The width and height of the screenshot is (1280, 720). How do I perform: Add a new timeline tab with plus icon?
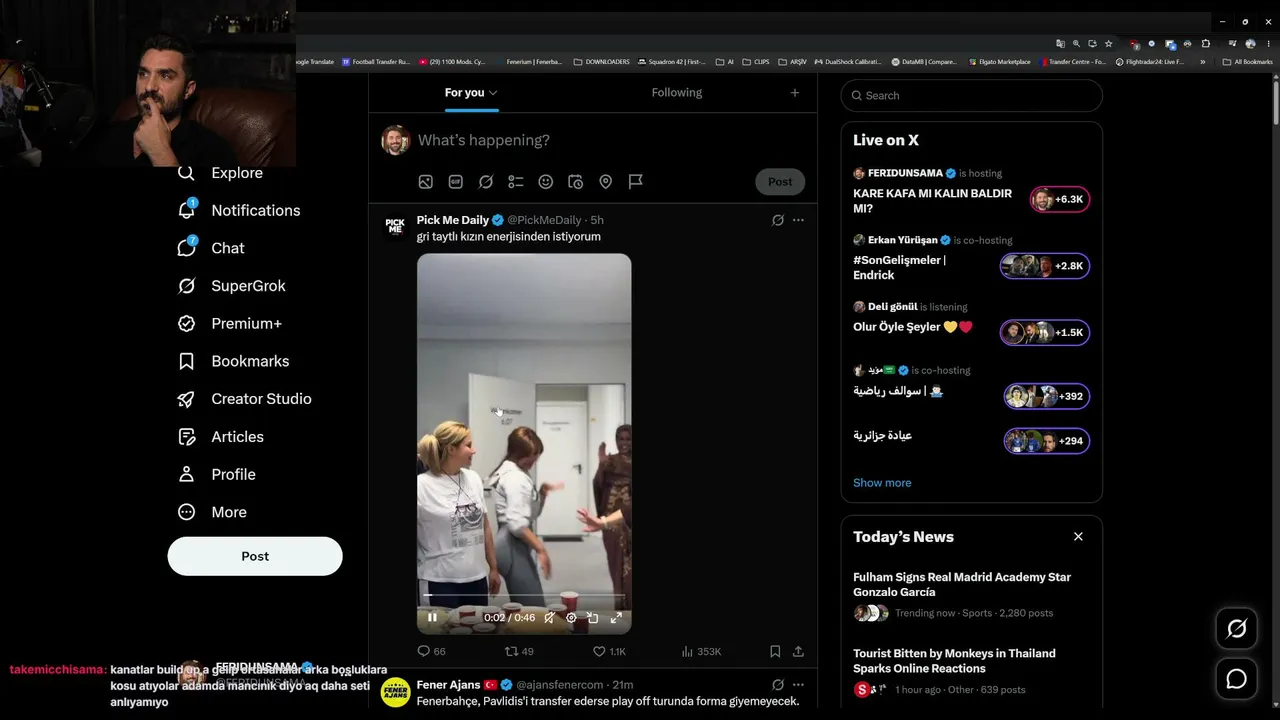pos(795,92)
